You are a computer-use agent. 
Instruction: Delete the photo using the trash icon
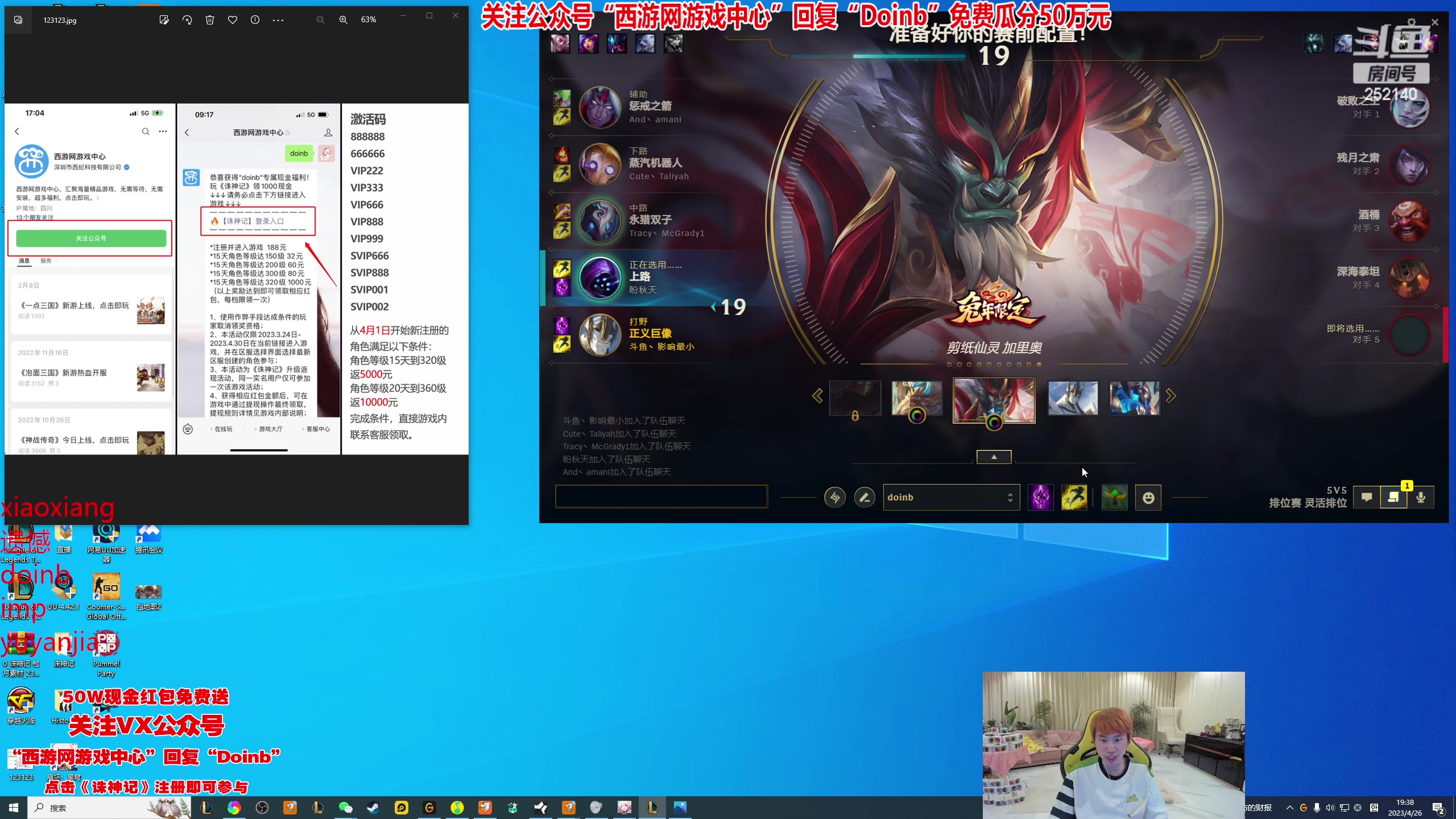point(210,20)
